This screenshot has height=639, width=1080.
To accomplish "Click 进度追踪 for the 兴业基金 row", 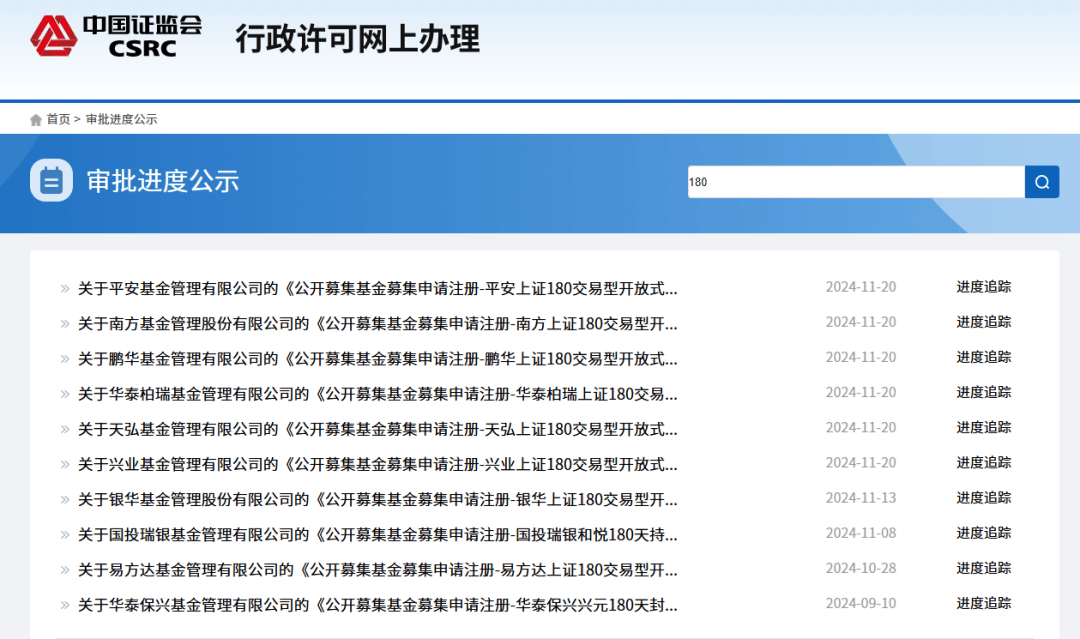I will (x=984, y=462).
